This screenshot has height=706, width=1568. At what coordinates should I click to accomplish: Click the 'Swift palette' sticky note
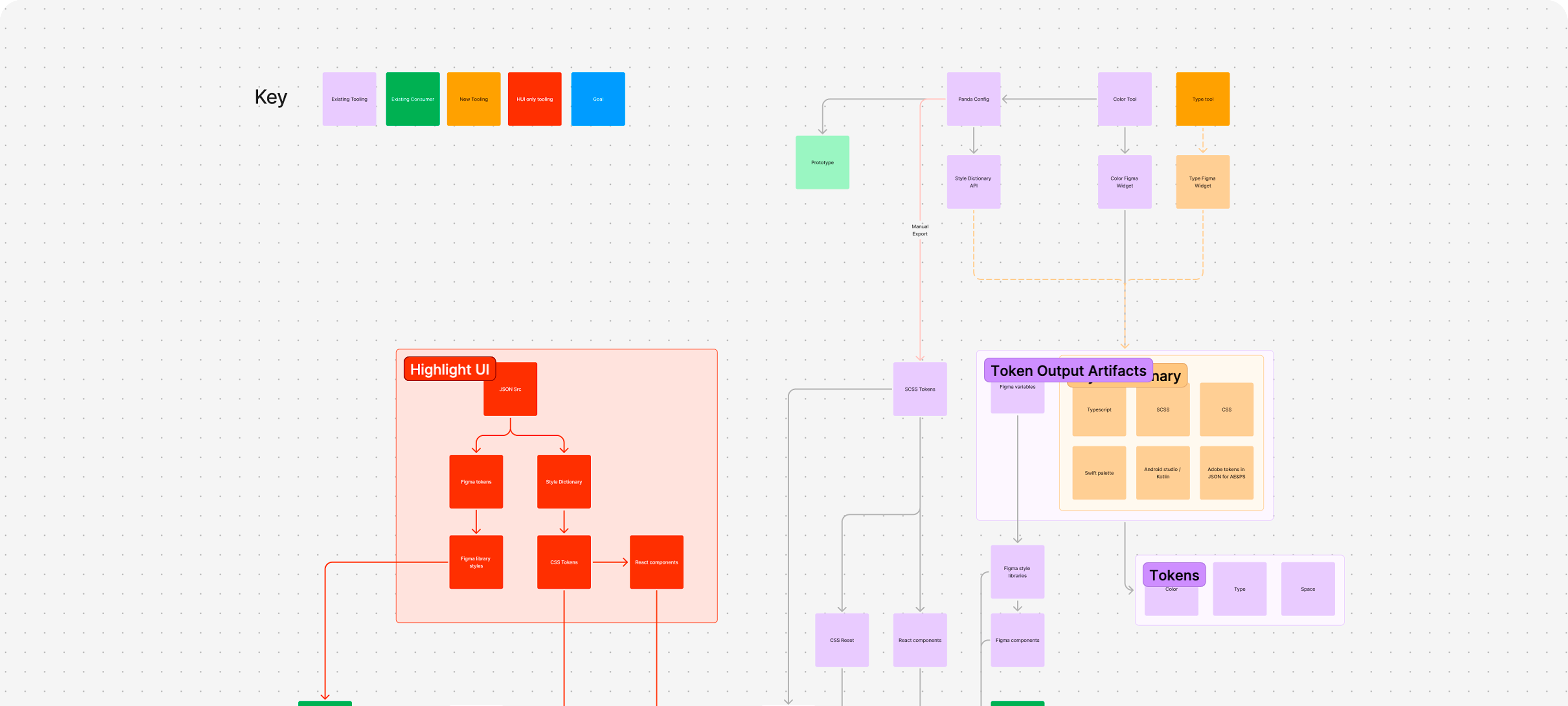coord(1099,473)
